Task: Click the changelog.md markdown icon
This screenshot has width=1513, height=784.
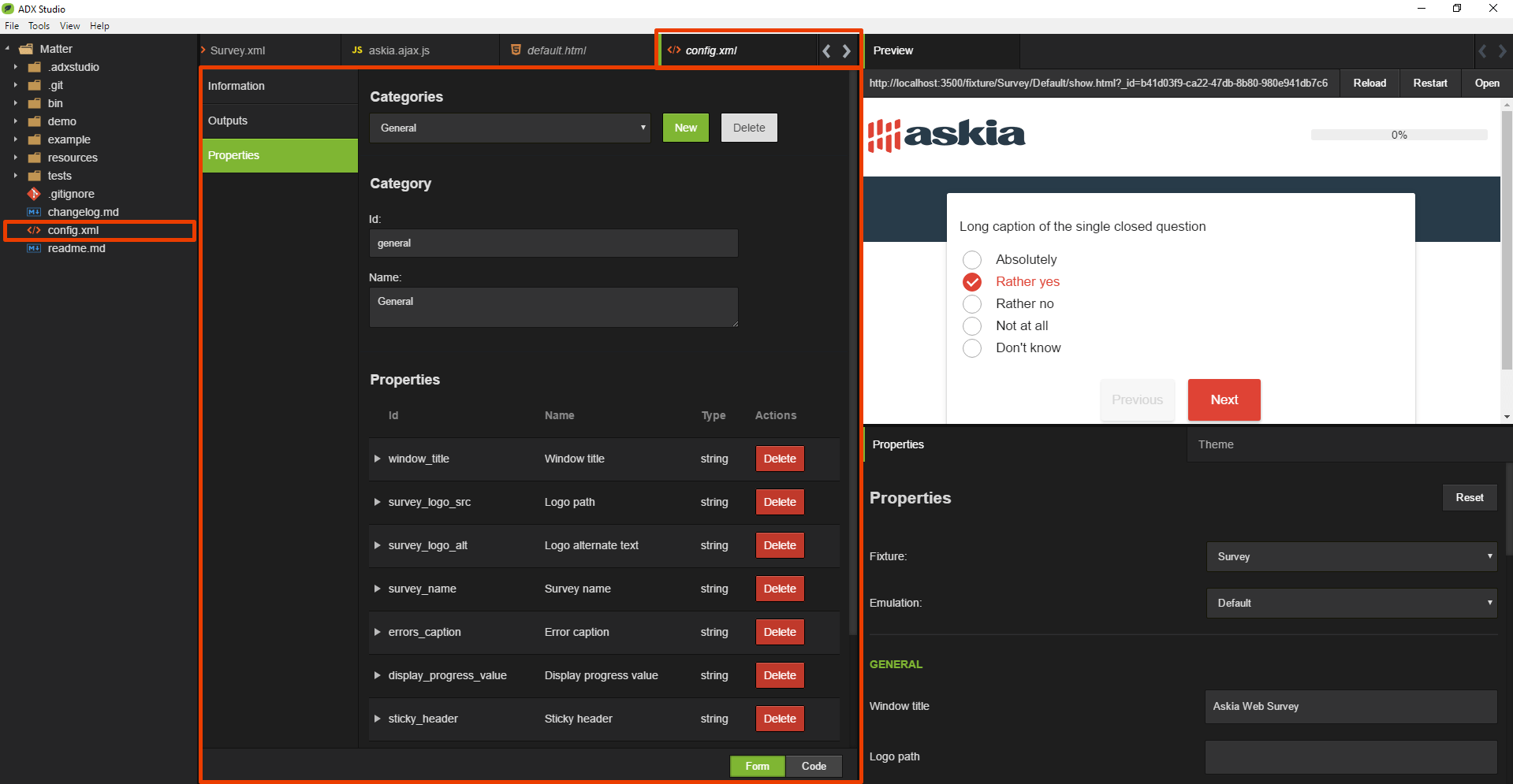Action: [x=34, y=212]
